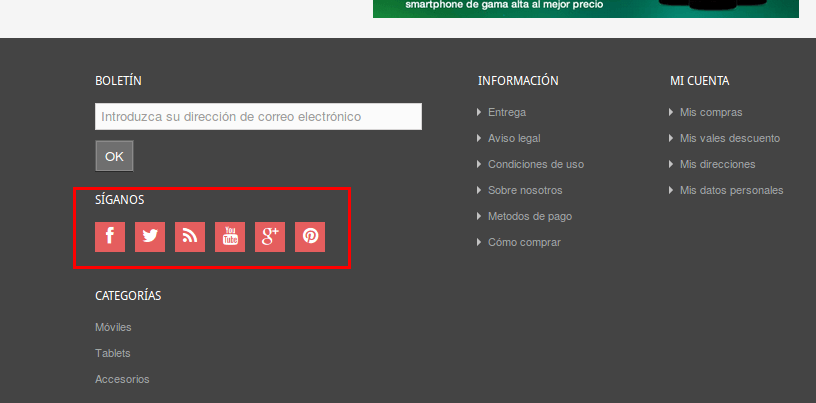Go to Mis direcciones

pyautogui.click(x=718, y=165)
